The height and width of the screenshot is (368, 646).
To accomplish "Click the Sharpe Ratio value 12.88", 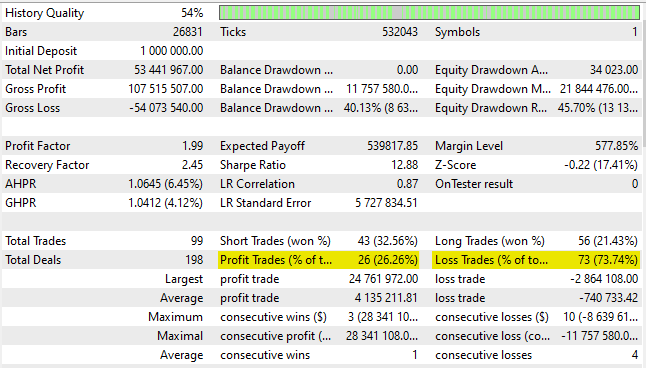I will pos(405,164).
